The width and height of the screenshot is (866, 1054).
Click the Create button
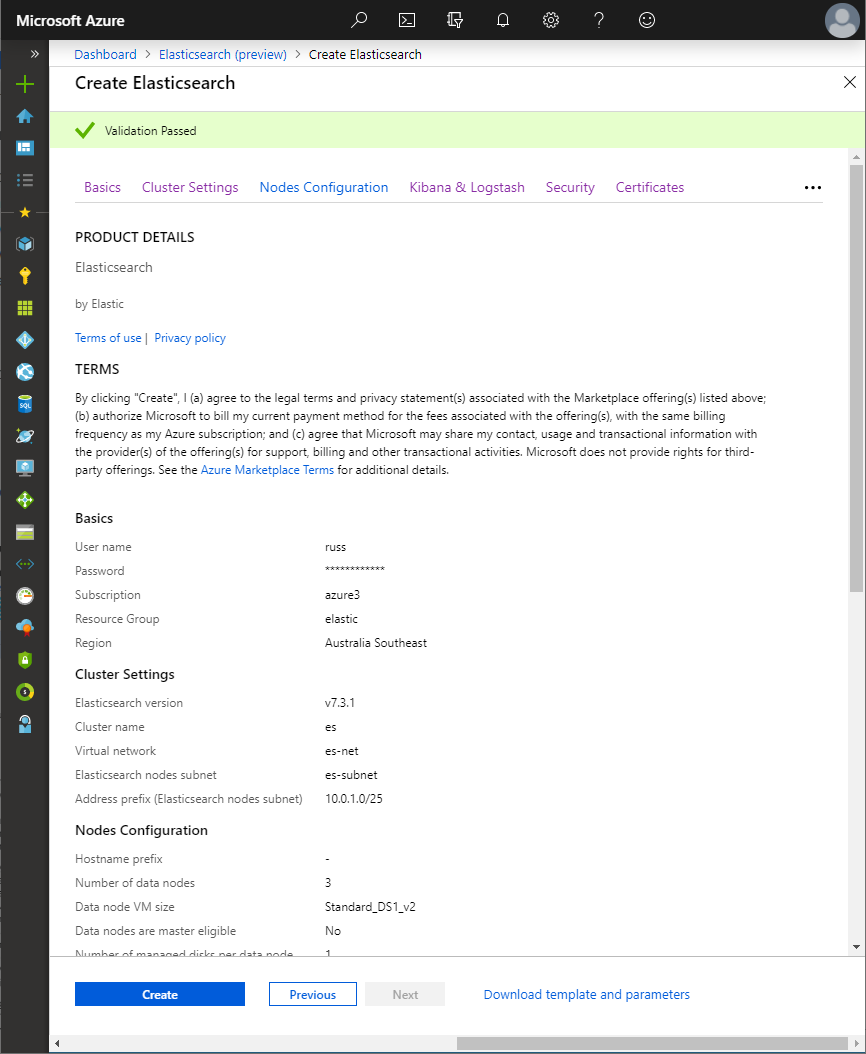pyautogui.click(x=160, y=994)
